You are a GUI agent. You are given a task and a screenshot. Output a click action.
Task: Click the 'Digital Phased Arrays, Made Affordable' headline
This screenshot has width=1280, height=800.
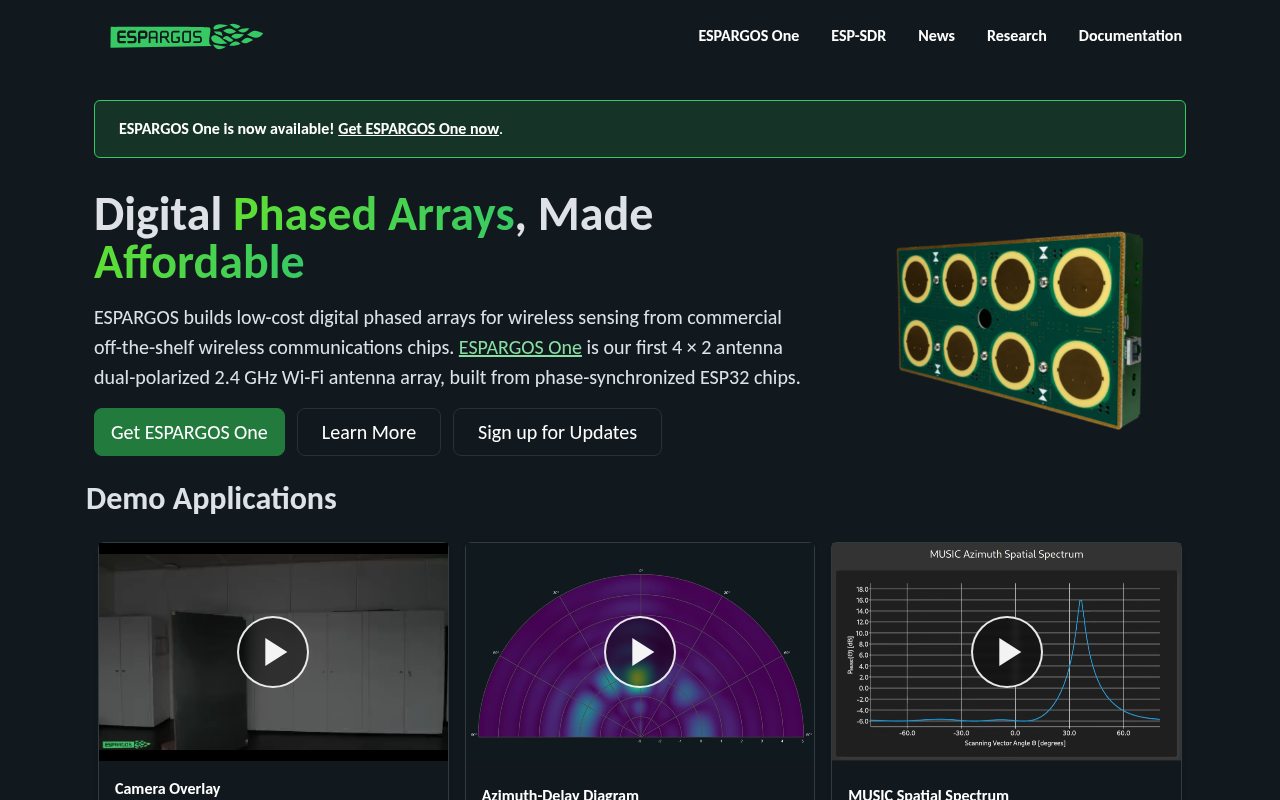tap(373, 238)
